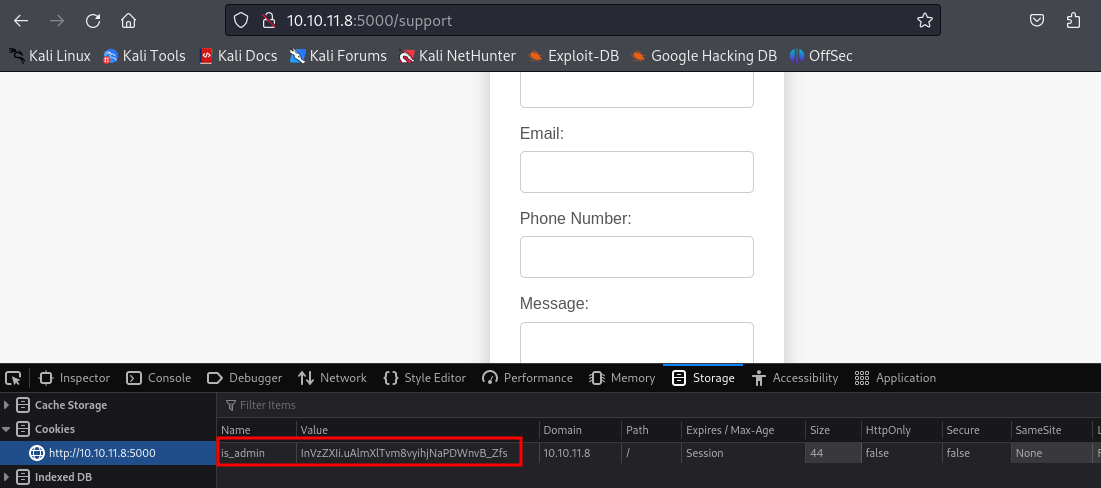Click the shield tracking protection icon
The width and height of the screenshot is (1101, 488).
[x=241, y=20]
